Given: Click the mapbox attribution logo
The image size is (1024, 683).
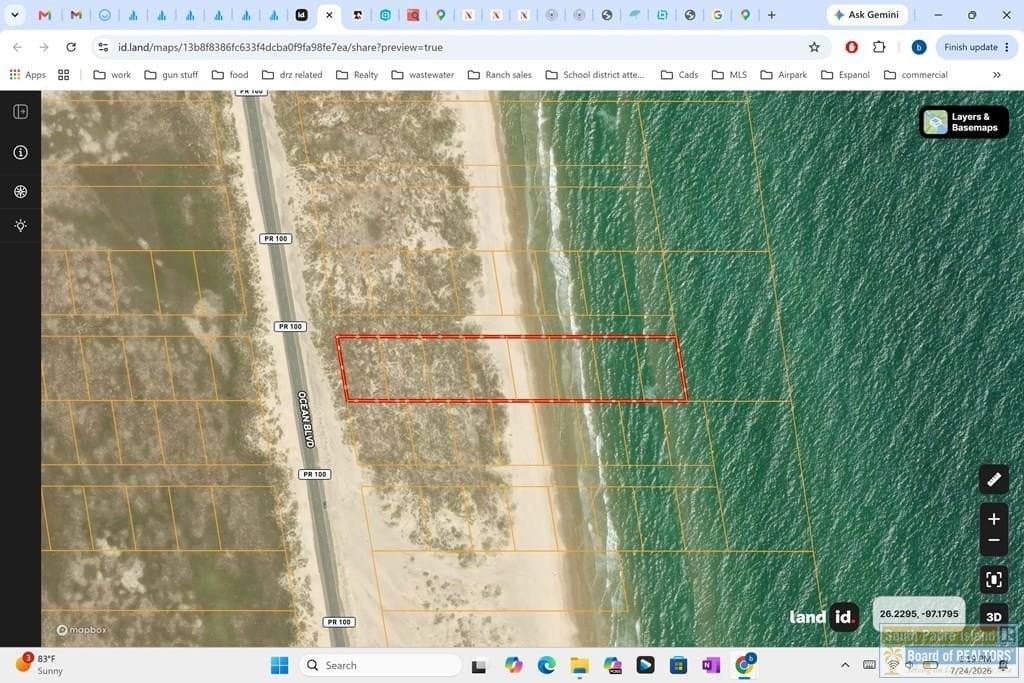Looking at the screenshot, I should point(82,630).
